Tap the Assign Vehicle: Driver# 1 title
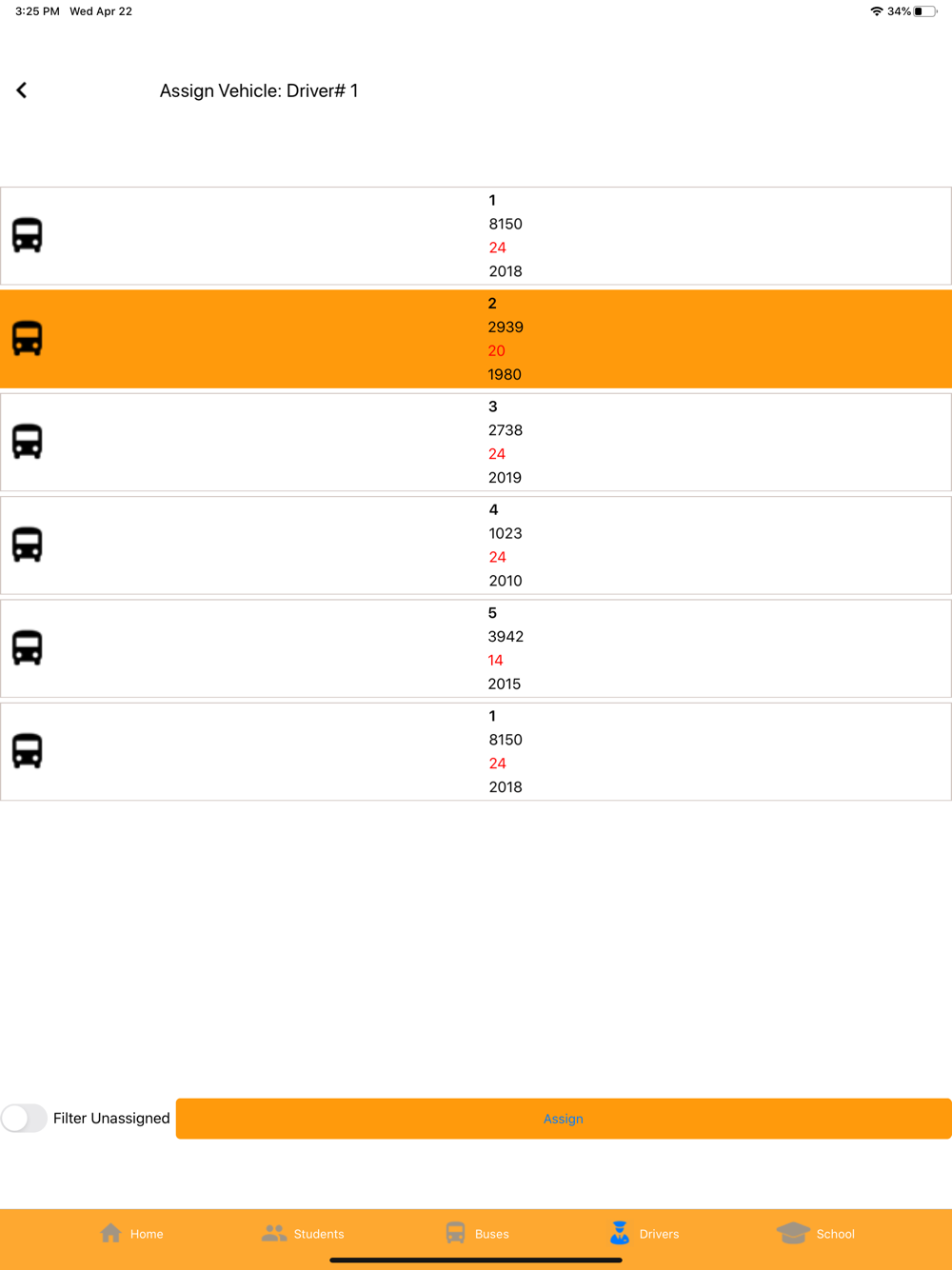The image size is (952, 1270). tap(259, 90)
